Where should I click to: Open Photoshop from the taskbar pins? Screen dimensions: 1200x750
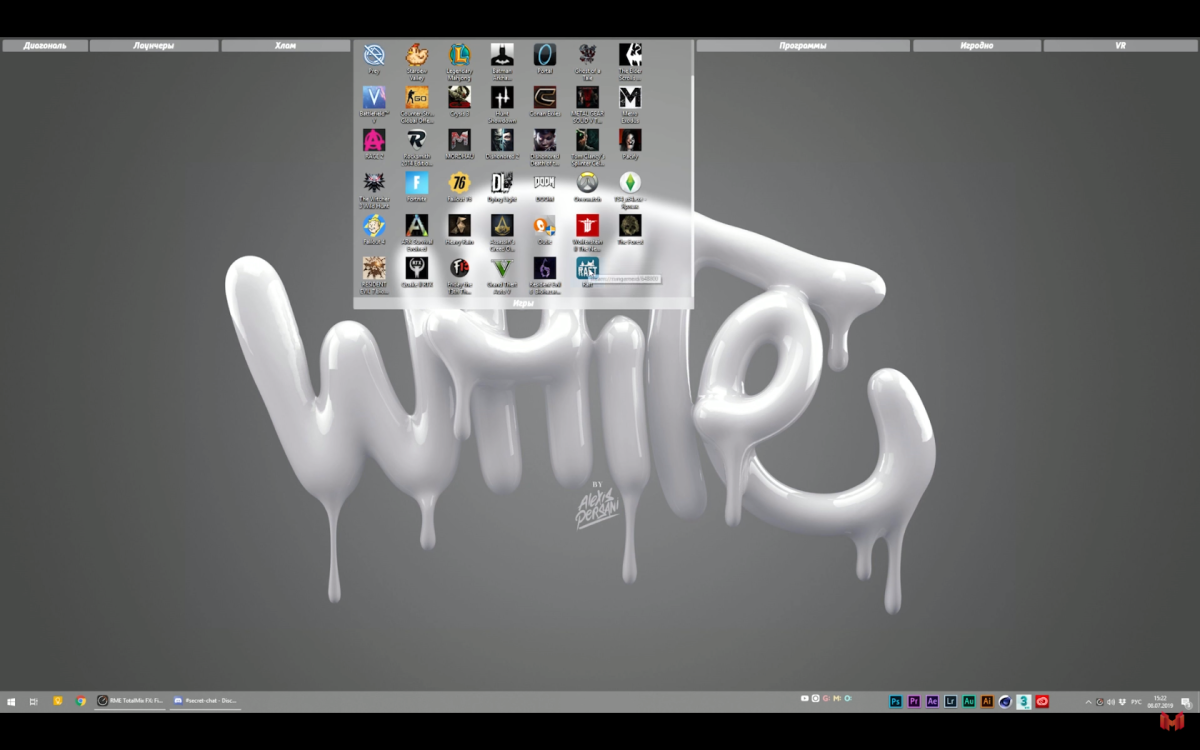click(x=895, y=701)
